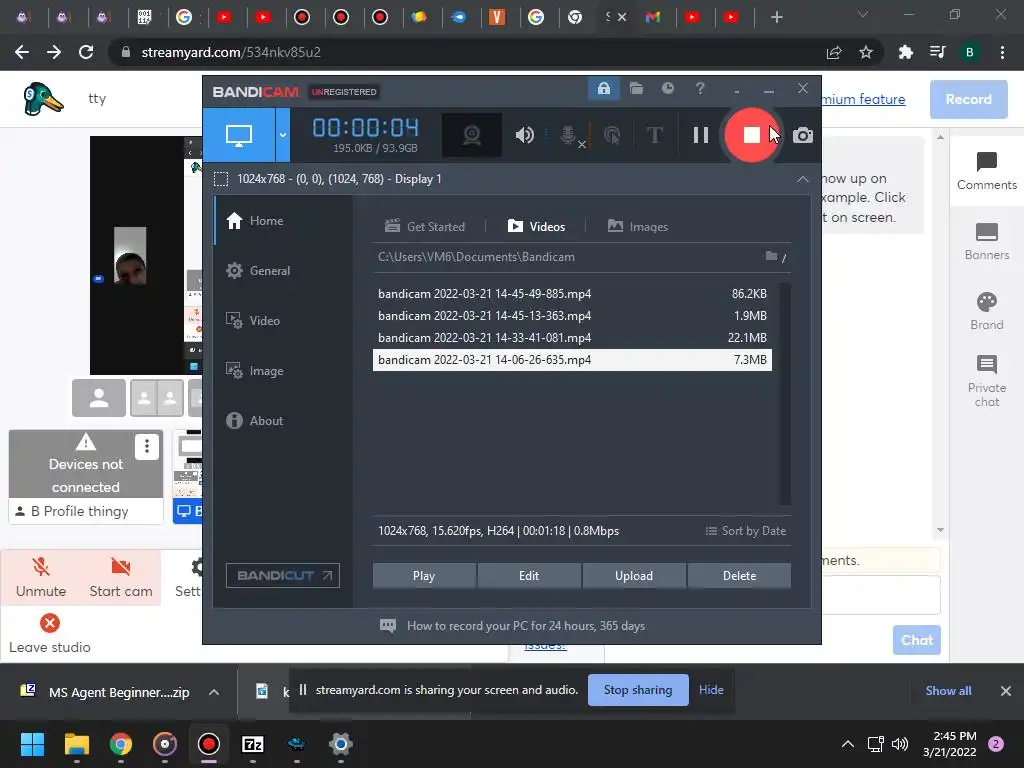Viewport: 1024px width, 768px height.
Task: Select Bandicam screen recording mode
Action: (238, 135)
